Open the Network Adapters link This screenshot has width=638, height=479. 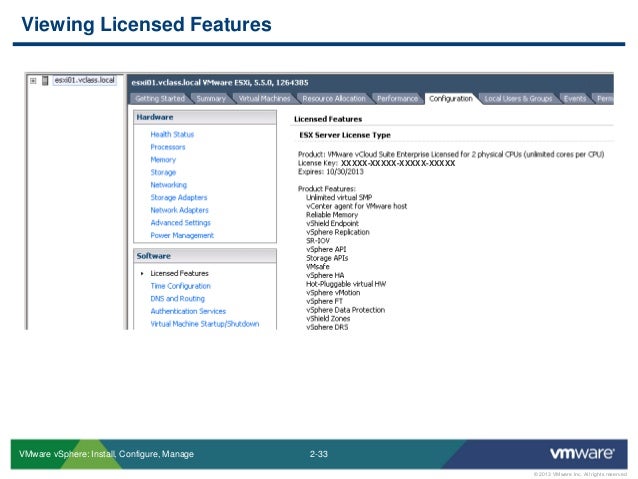[179, 210]
